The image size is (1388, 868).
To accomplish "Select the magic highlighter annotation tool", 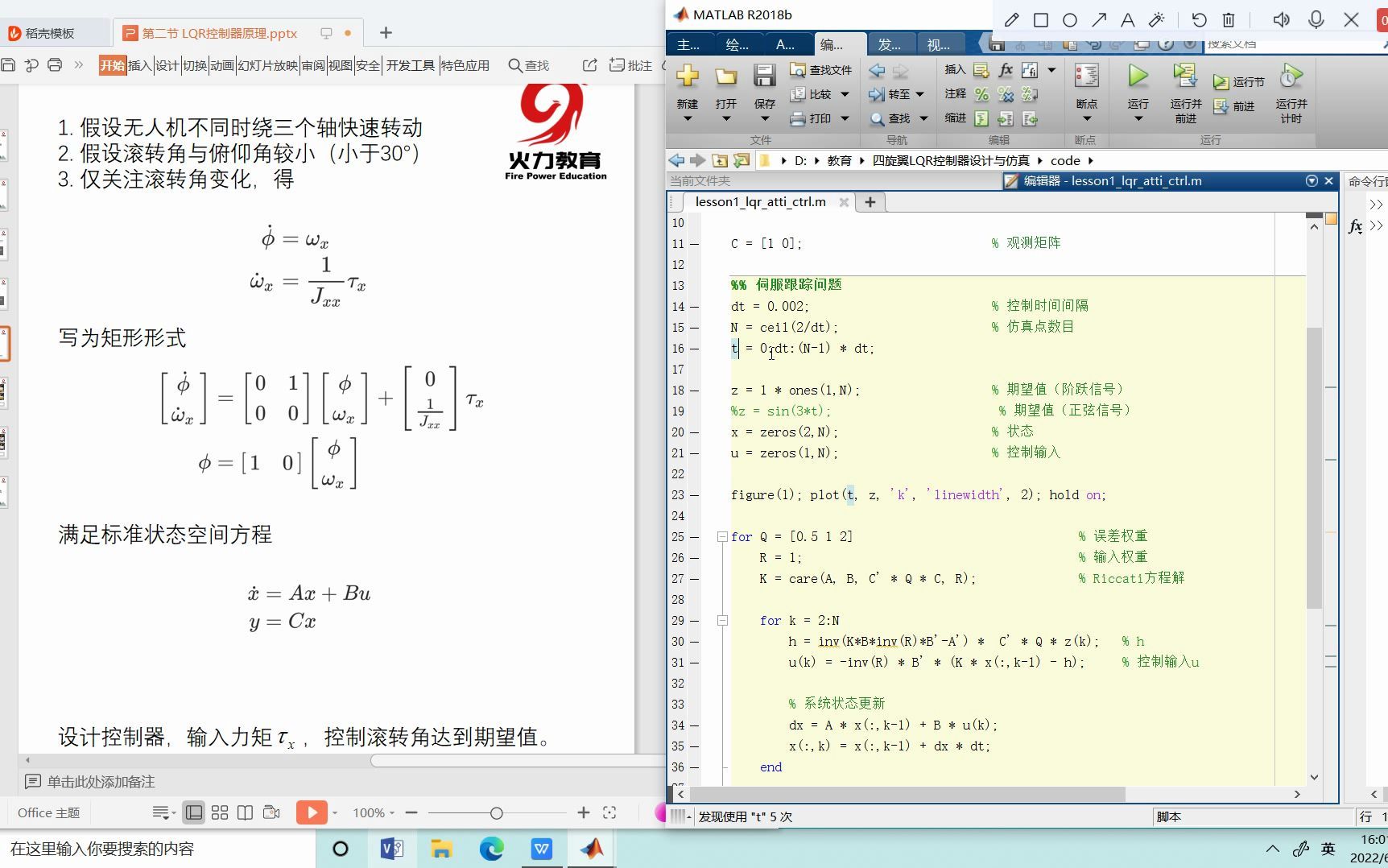I will click(x=1157, y=20).
